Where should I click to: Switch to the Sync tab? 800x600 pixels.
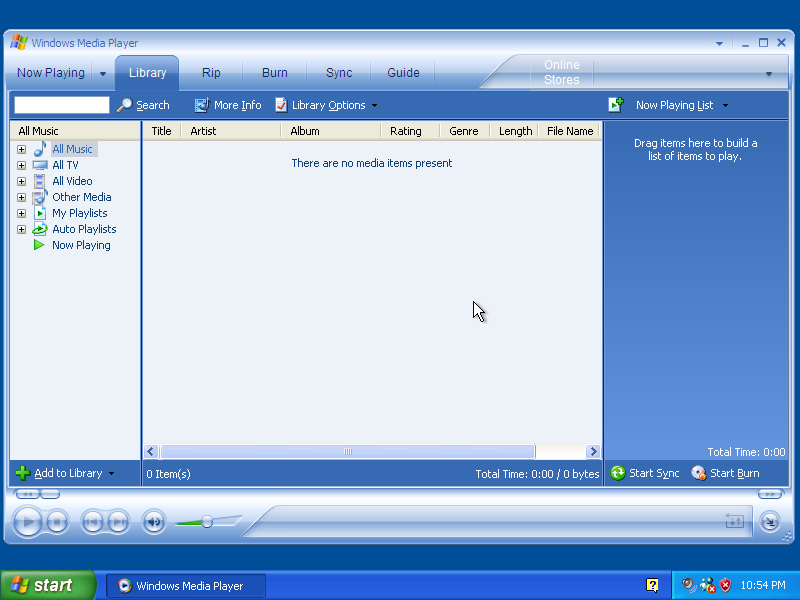[339, 73]
